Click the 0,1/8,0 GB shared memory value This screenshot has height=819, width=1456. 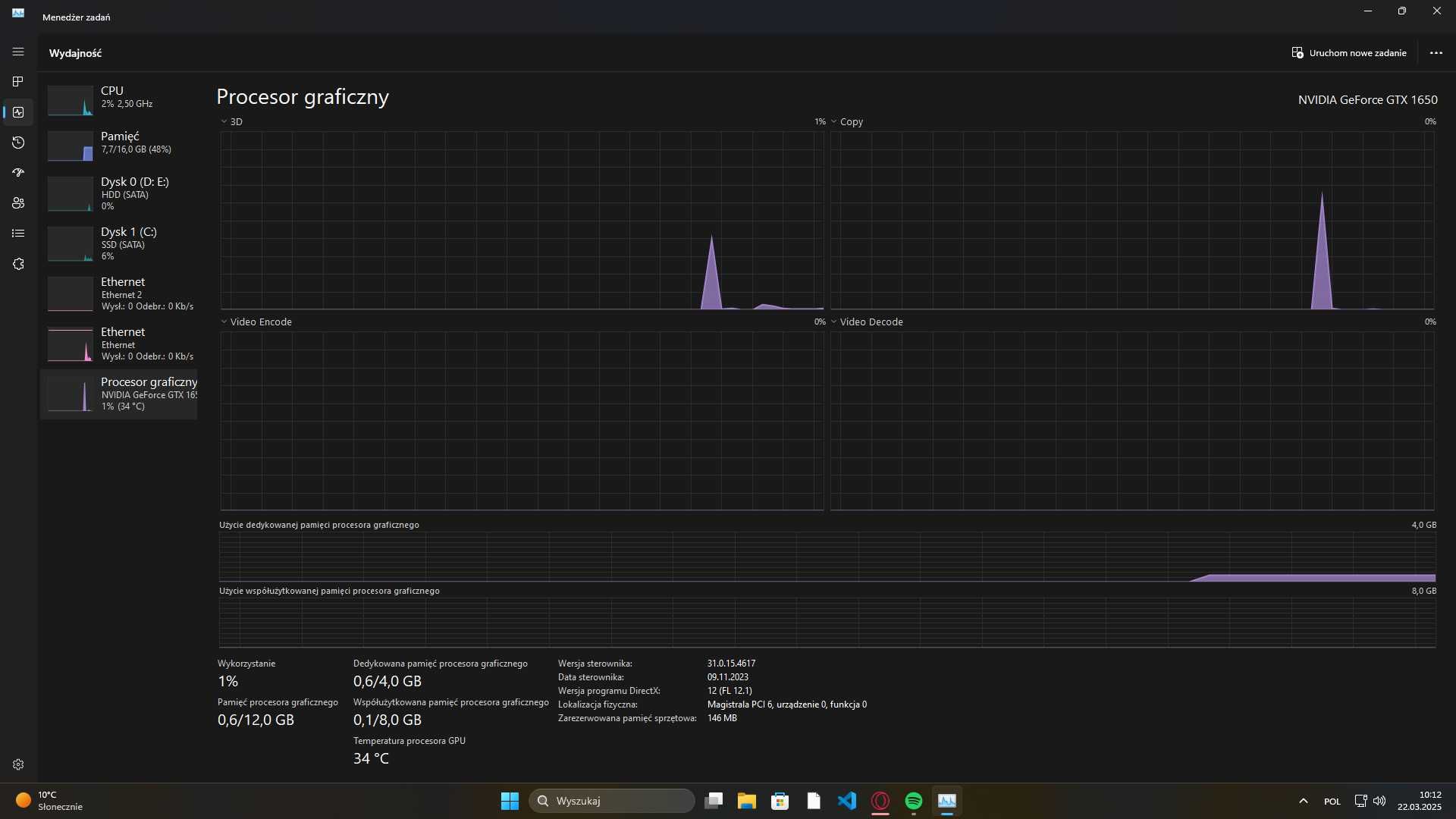point(388,720)
